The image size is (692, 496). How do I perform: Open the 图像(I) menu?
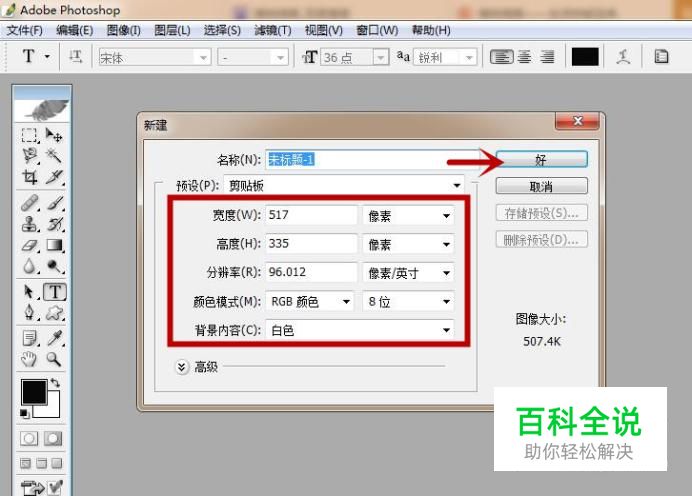[124, 30]
